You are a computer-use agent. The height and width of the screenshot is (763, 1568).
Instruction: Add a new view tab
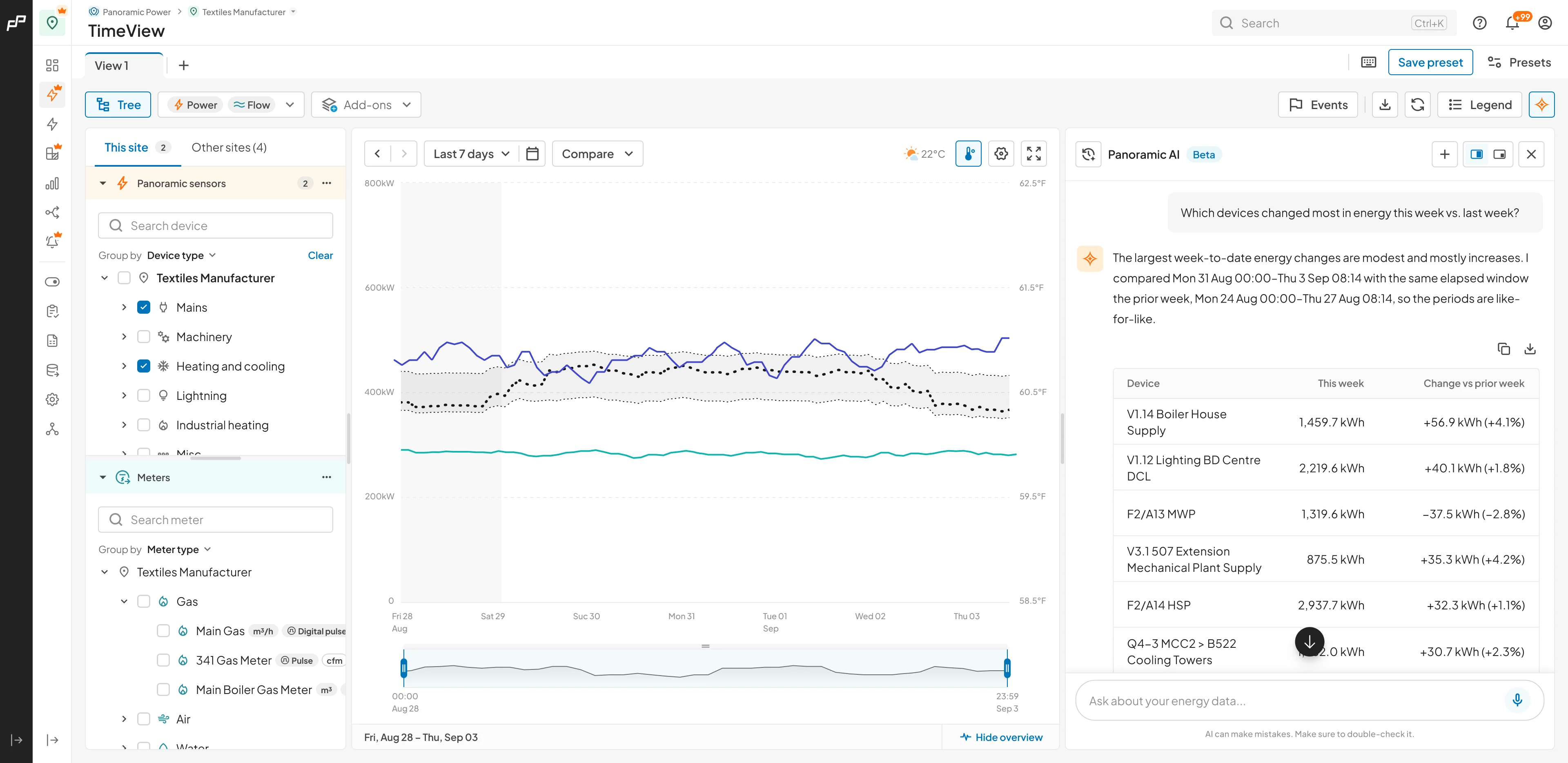click(184, 66)
